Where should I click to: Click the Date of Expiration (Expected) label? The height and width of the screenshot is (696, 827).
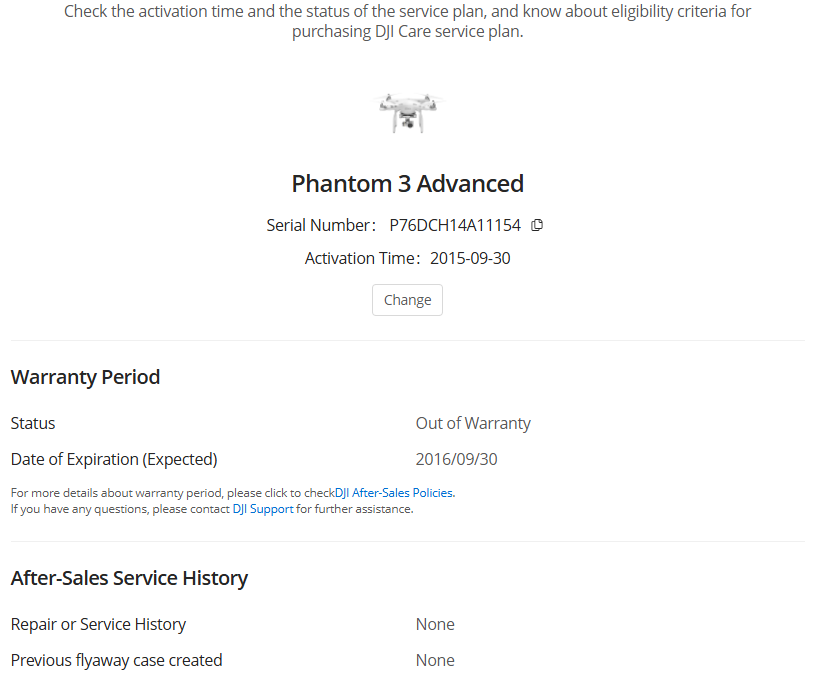[114, 459]
